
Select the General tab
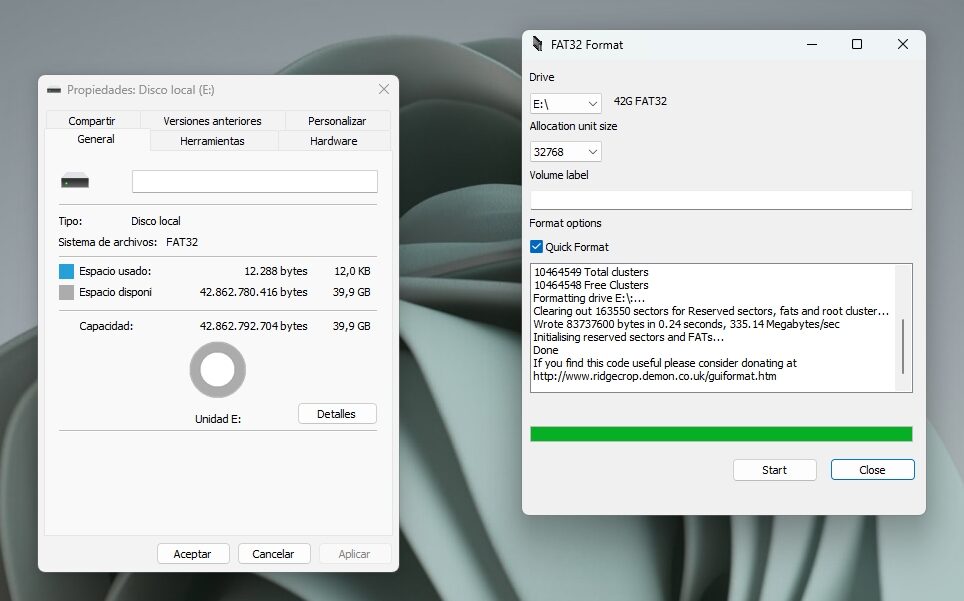click(x=96, y=139)
